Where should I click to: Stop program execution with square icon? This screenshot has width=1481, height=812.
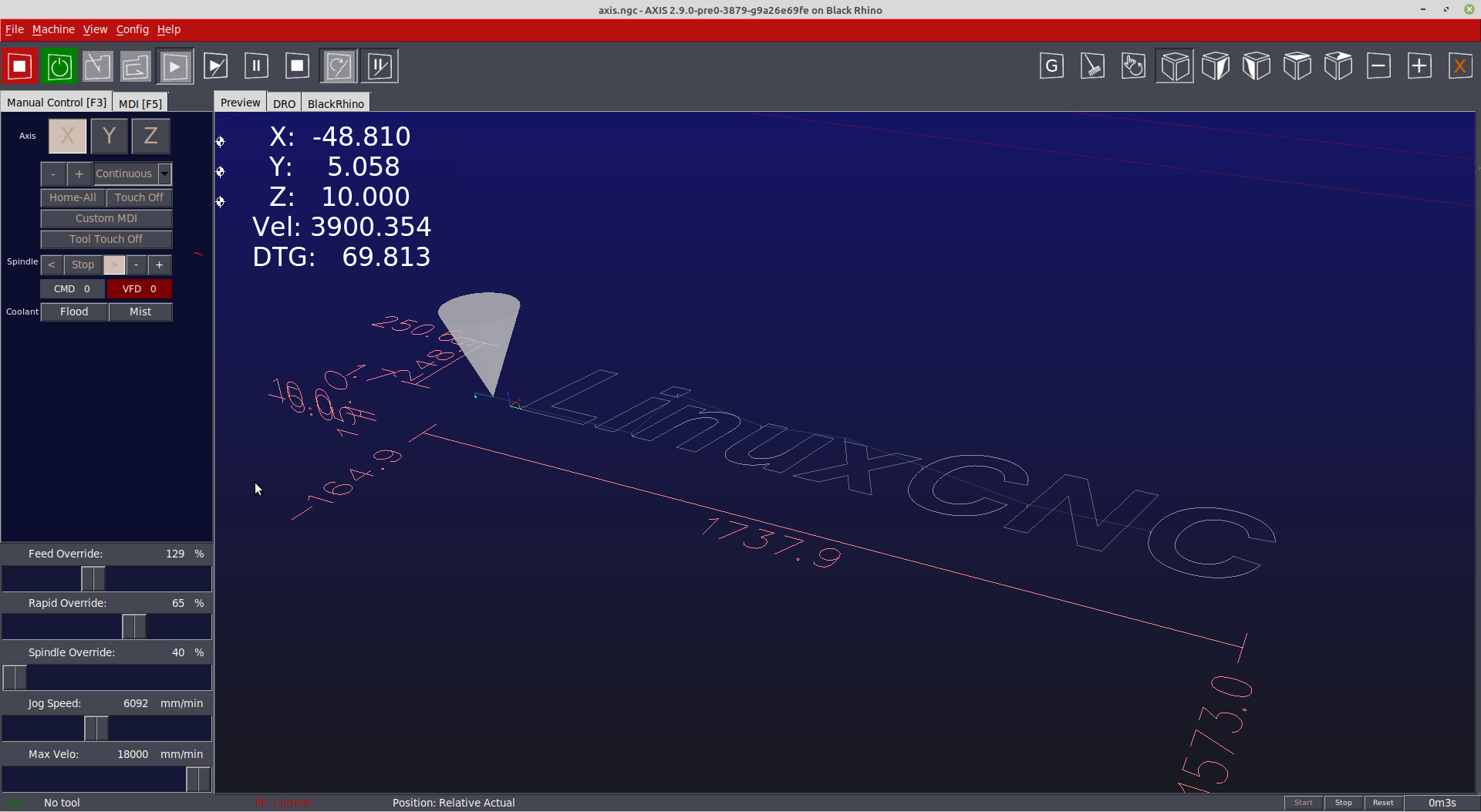pos(297,66)
